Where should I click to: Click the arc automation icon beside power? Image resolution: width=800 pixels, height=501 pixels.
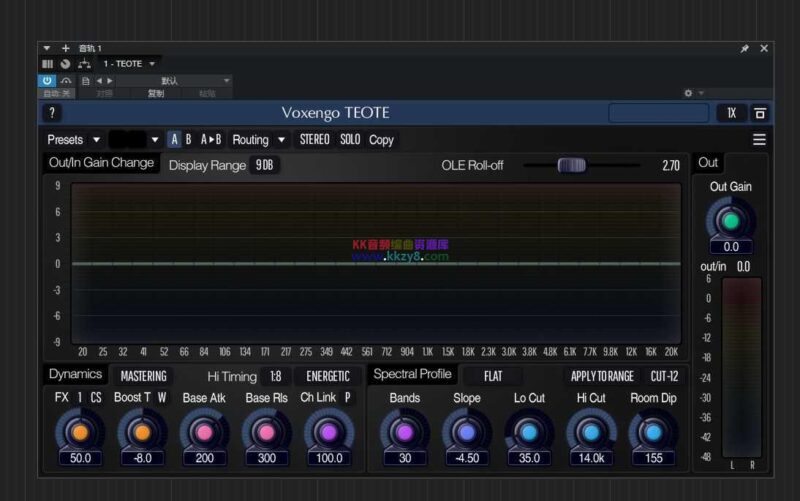point(66,81)
